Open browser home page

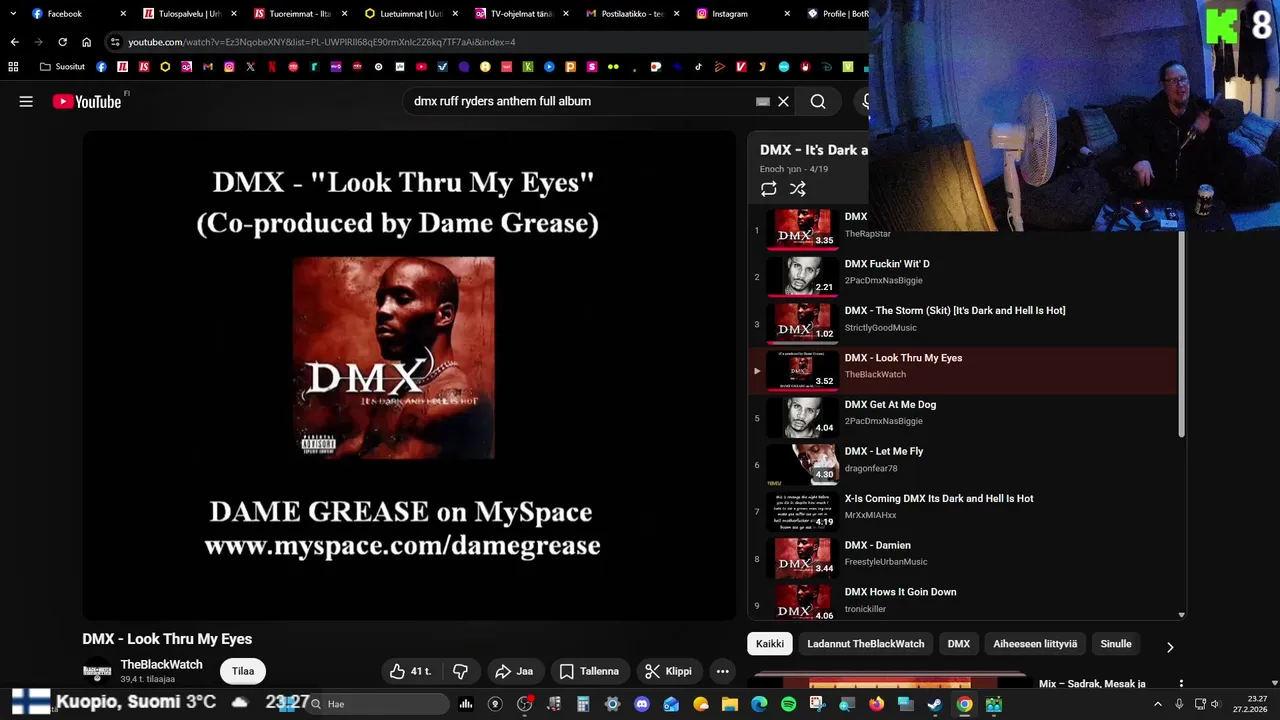point(86,42)
